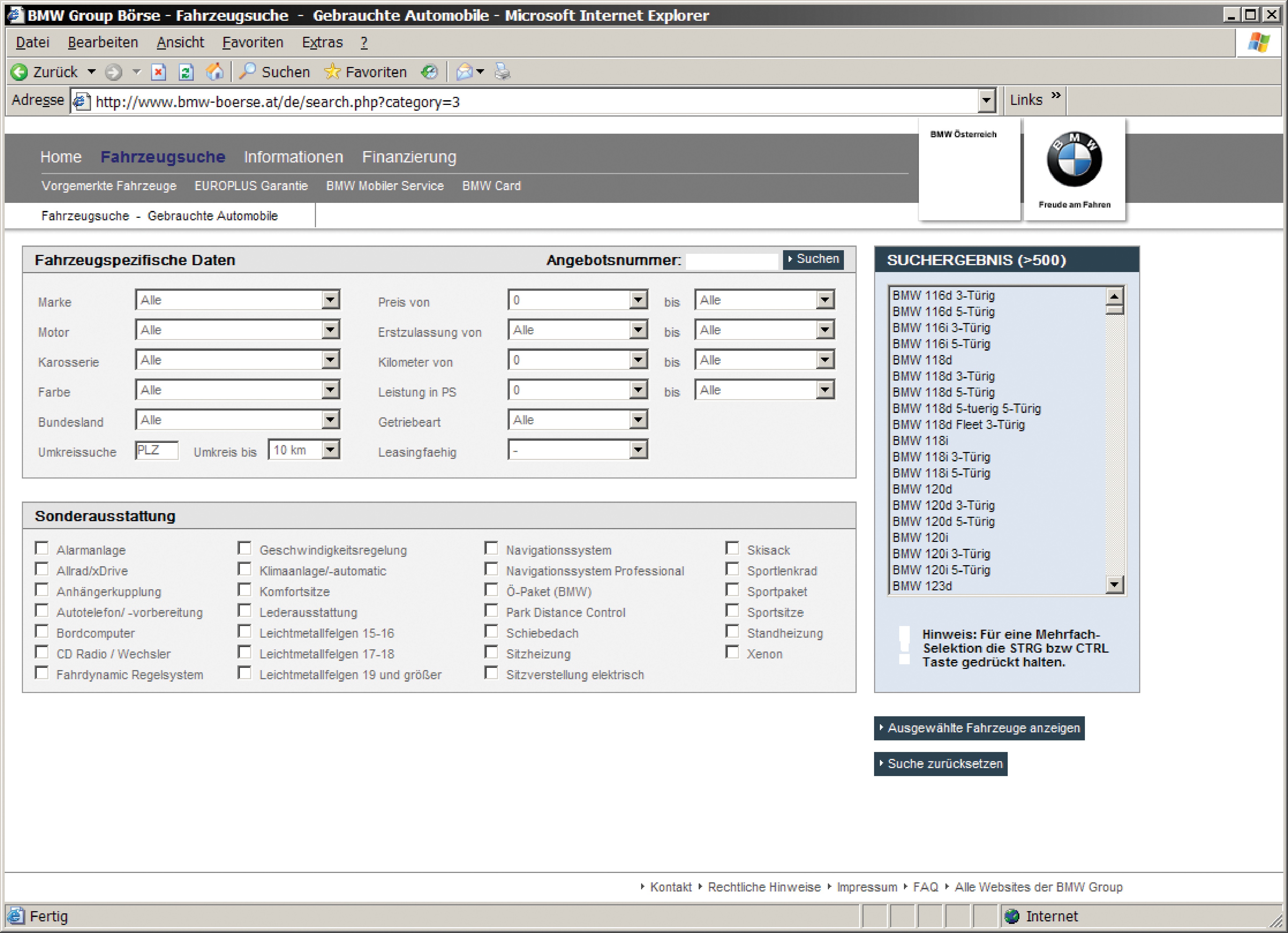The height and width of the screenshot is (933, 1288).
Task: Click the Home page house icon
Action: [x=215, y=72]
